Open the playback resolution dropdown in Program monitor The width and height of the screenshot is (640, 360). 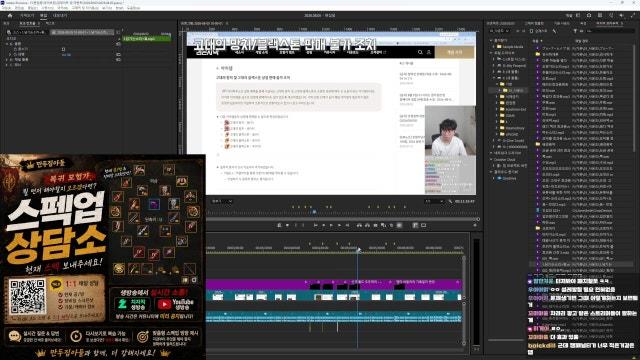(x=433, y=201)
